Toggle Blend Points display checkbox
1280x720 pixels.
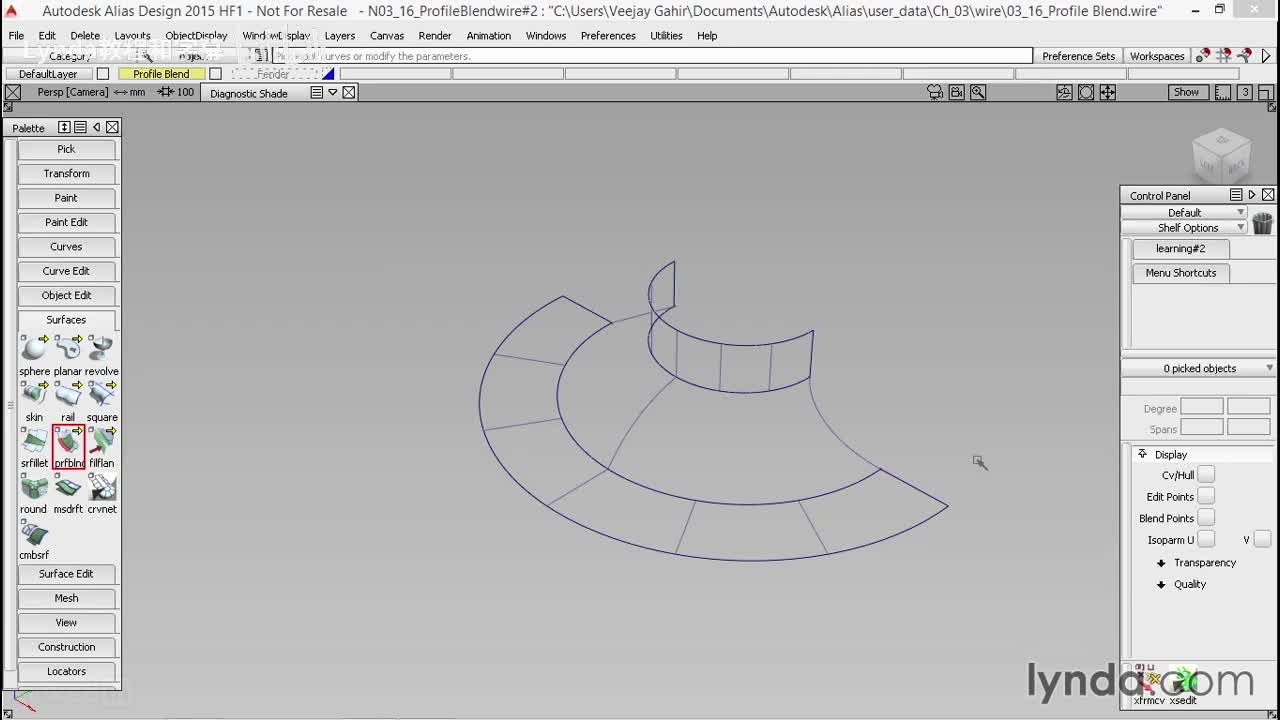coord(1206,518)
